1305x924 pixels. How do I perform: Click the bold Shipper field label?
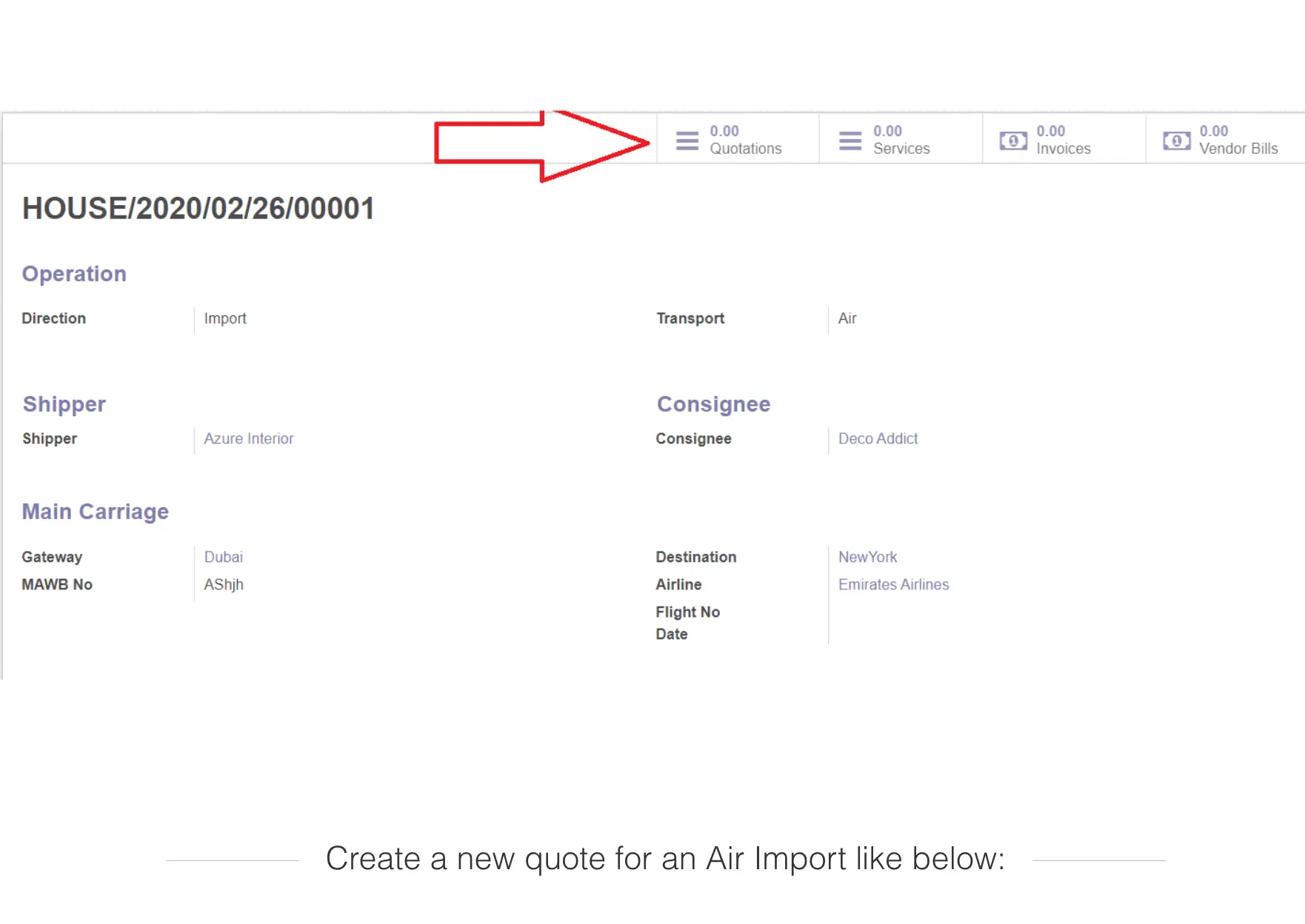tap(50, 438)
